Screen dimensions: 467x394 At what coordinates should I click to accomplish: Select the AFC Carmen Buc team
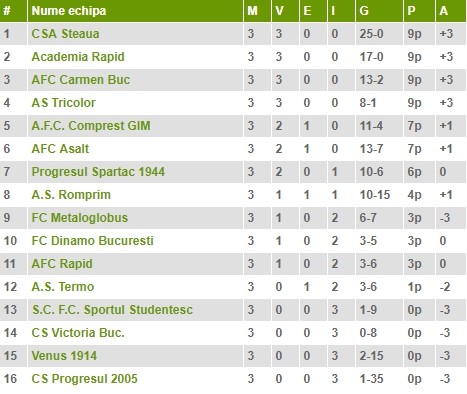point(81,80)
